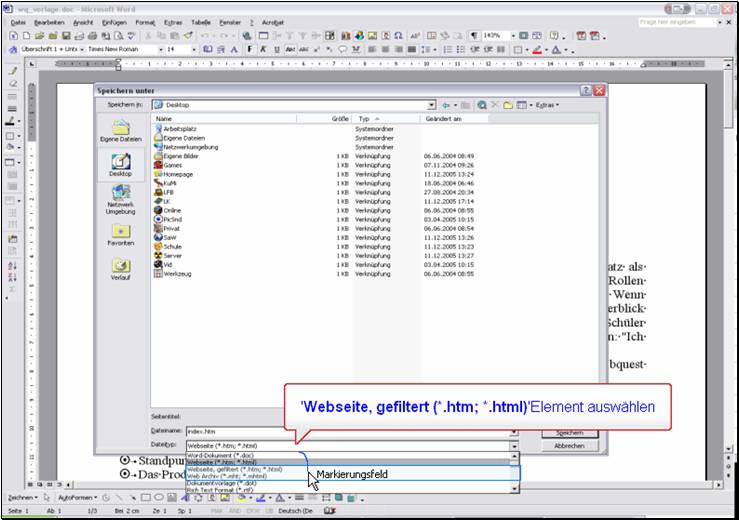Open Favoriten in the places bar
Image resolution: width=739 pixels, height=520 pixels.
(x=121, y=235)
